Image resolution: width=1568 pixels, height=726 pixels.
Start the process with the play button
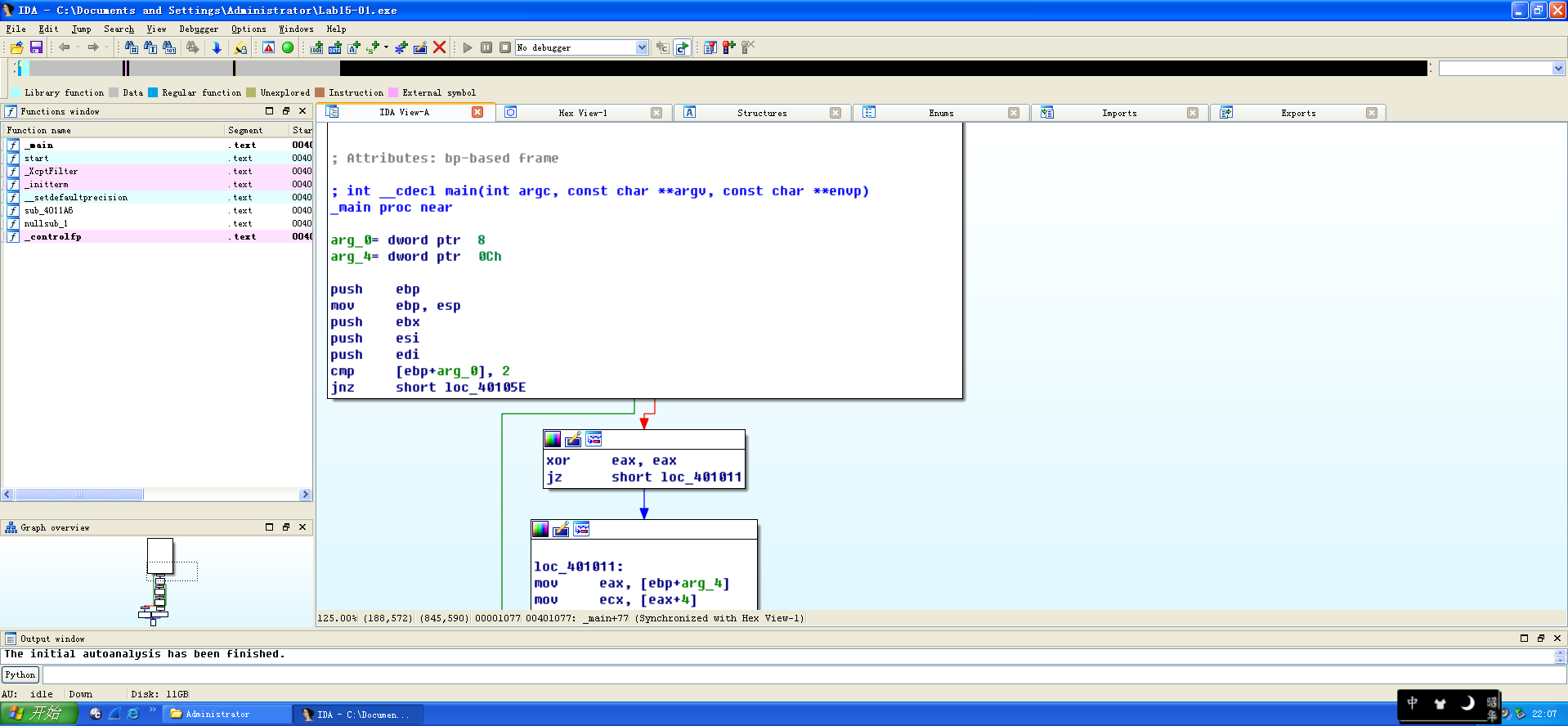tap(468, 47)
